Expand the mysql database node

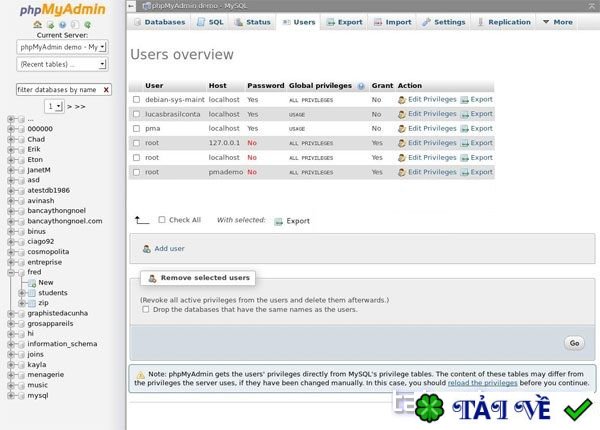click(11, 396)
